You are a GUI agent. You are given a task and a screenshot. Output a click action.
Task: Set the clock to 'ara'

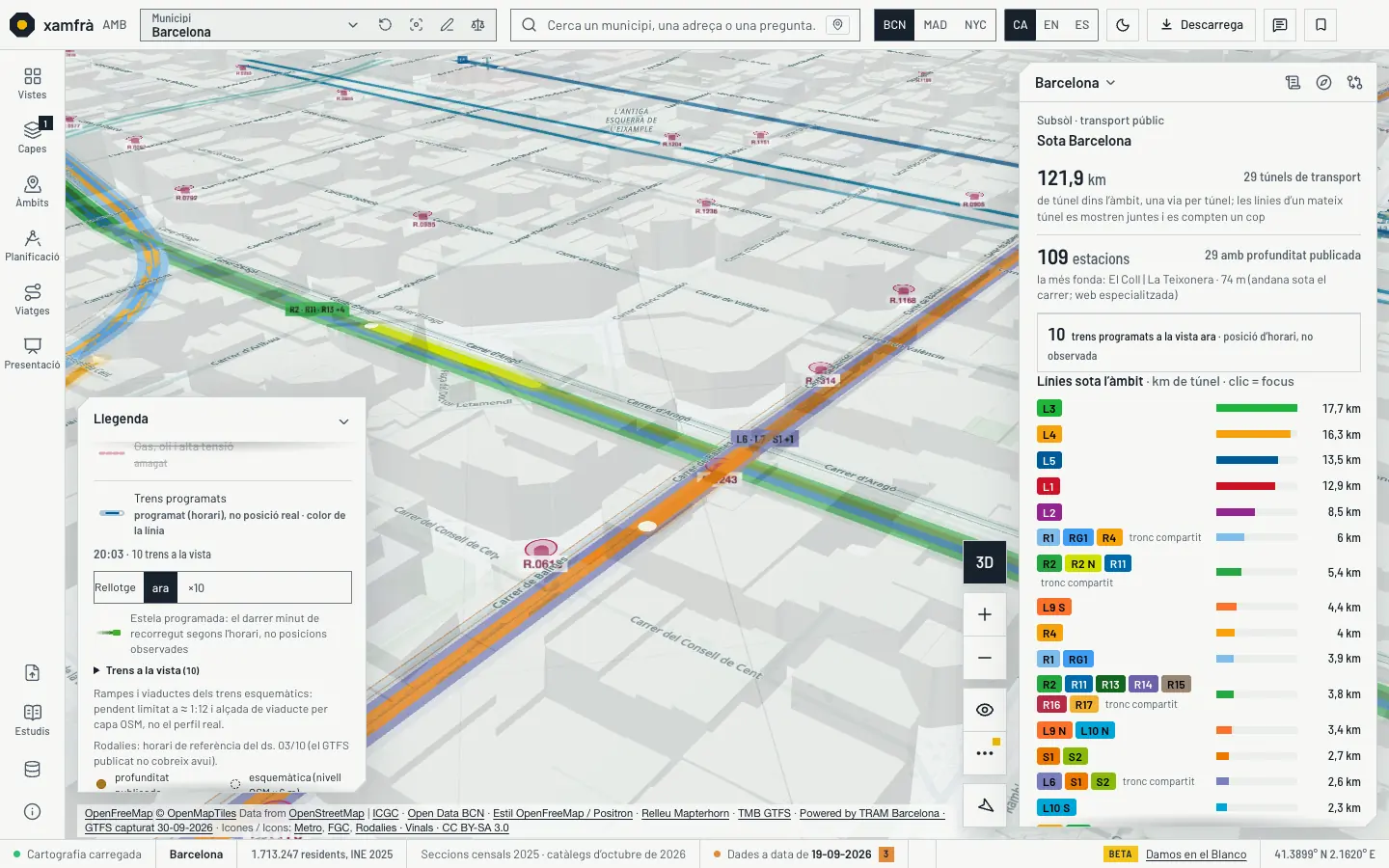tap(160, 587)
